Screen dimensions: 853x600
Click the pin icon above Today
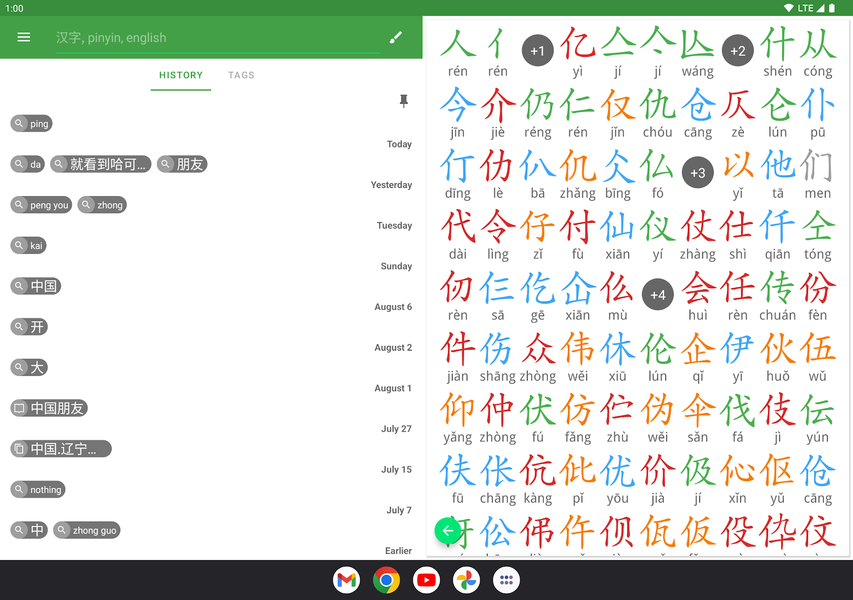click(x=403, y=101)
